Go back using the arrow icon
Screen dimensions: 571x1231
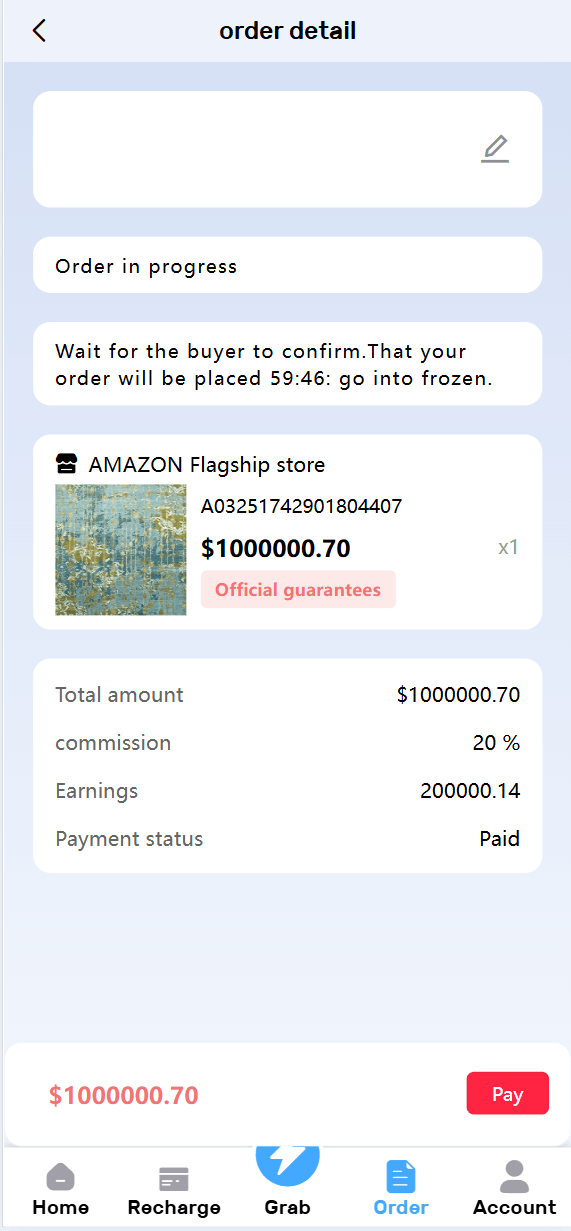coord(39,31)
